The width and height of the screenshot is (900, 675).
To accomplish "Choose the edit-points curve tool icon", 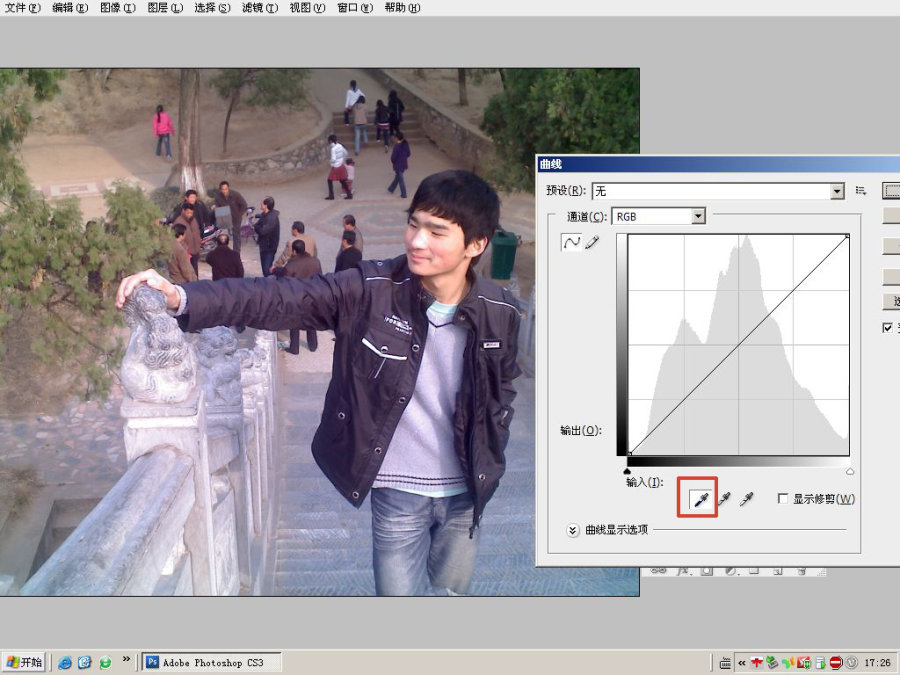I will click(x=572, y=242).
